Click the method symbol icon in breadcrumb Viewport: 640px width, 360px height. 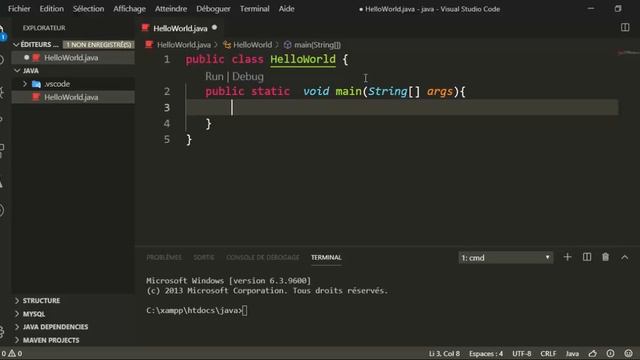pyautogui.click(x=287, y=45)
